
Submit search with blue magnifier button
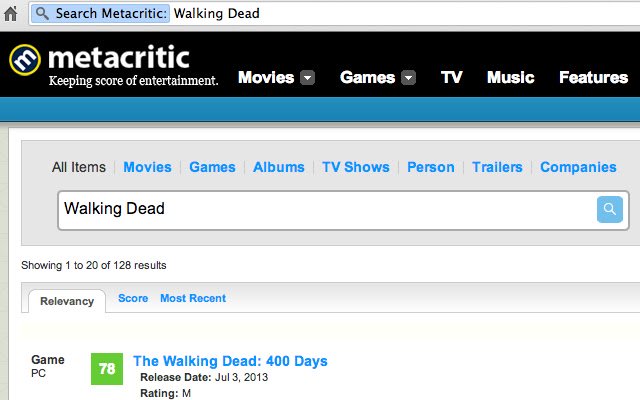(609, 209)
